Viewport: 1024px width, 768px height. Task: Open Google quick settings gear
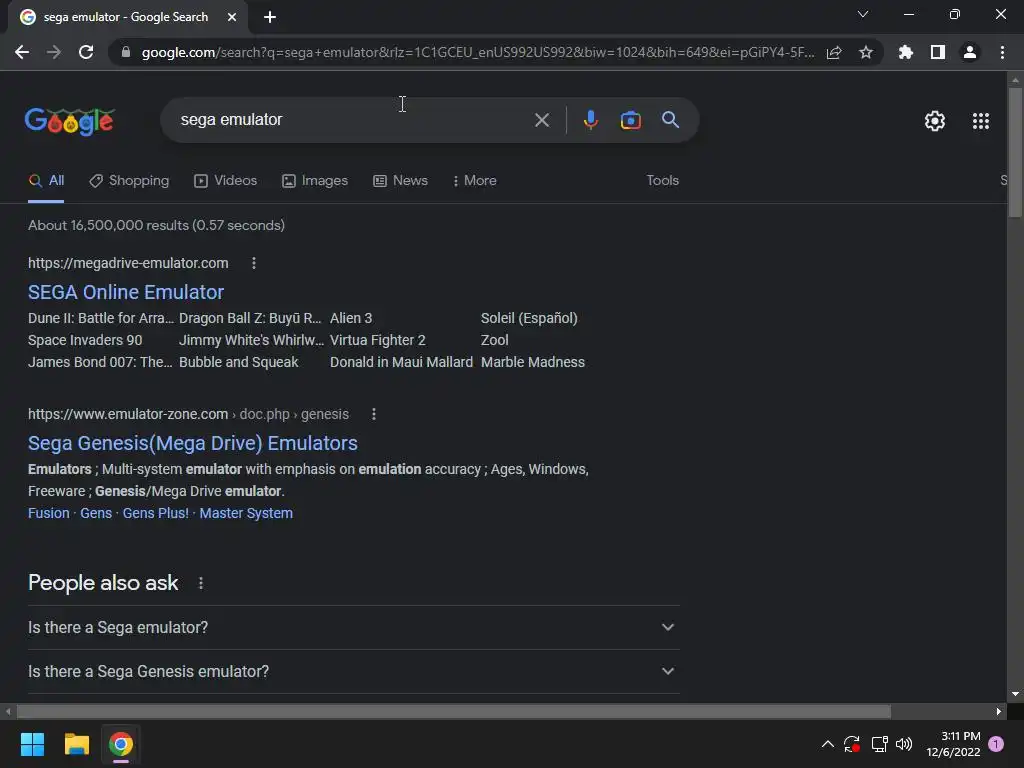tap(935, 121)
